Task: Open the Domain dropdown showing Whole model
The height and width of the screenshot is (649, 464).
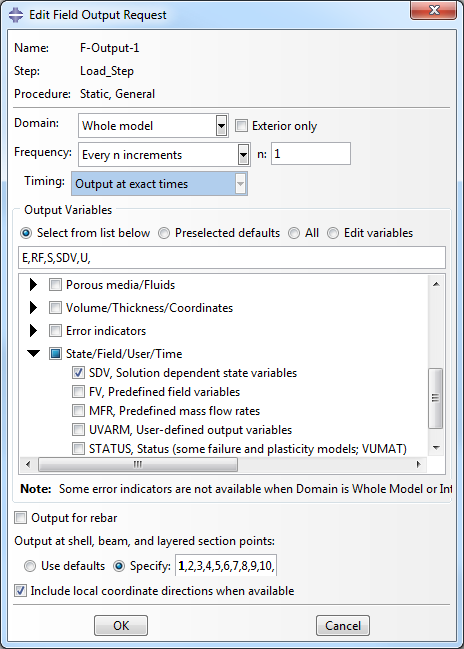Action: click(153, 125)
